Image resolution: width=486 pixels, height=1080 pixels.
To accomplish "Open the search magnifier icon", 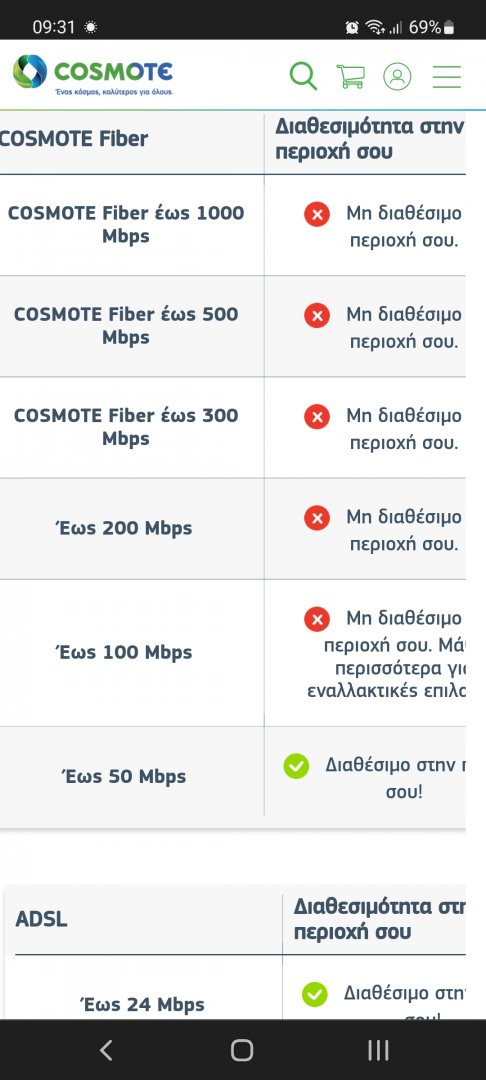I will [x=304, y=76].
